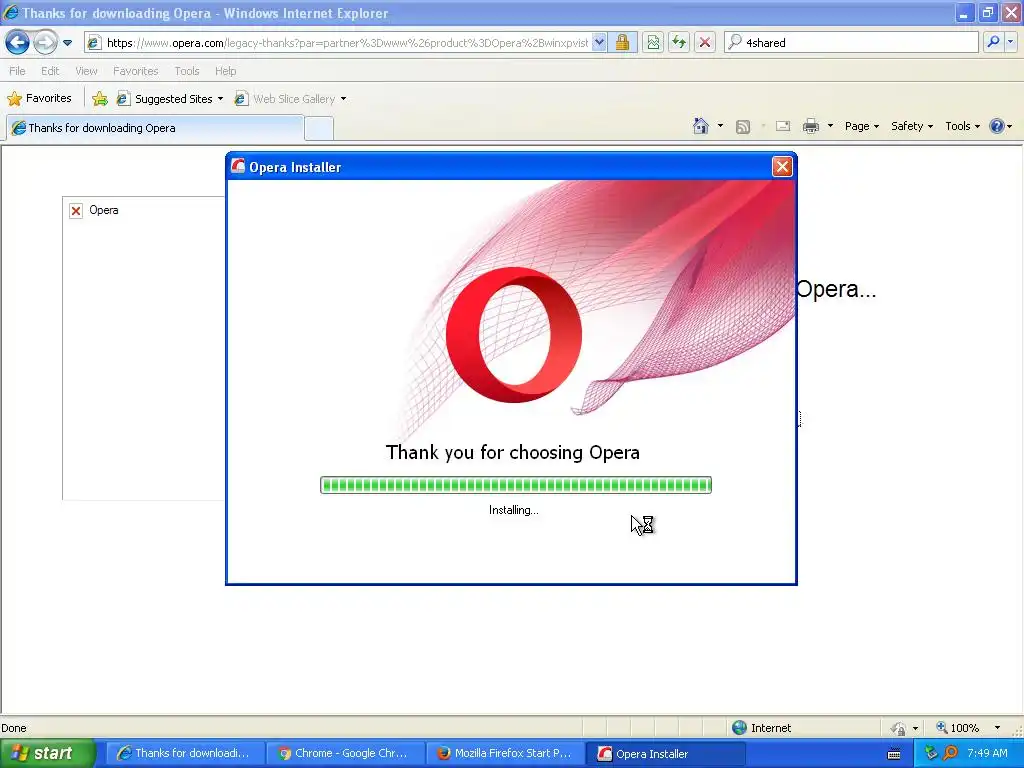Click the RSS Feeds icon
This screenshot has width=1024, height=768.
(x=743, y=127)
